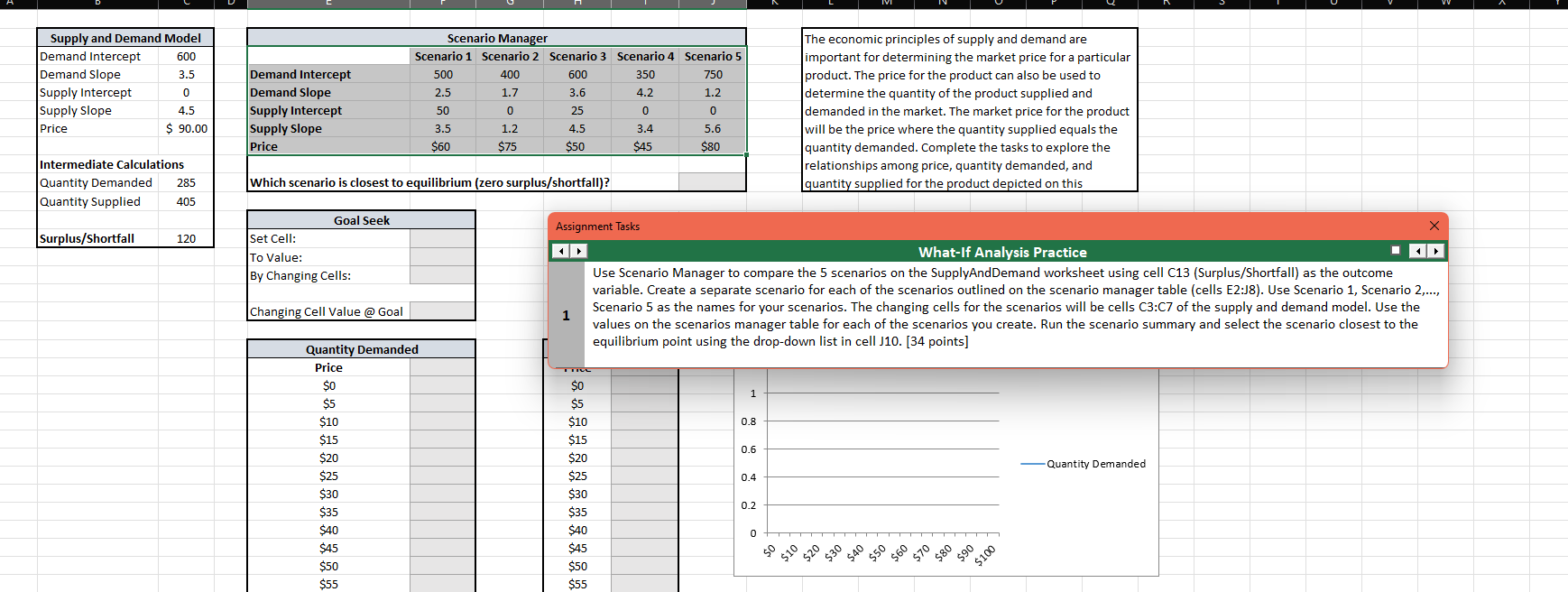The height and width of the screenshot is (592, 1568).
Task: Select Scenario 1 Supply Intercept 50
Action: (x=443, y=110)
